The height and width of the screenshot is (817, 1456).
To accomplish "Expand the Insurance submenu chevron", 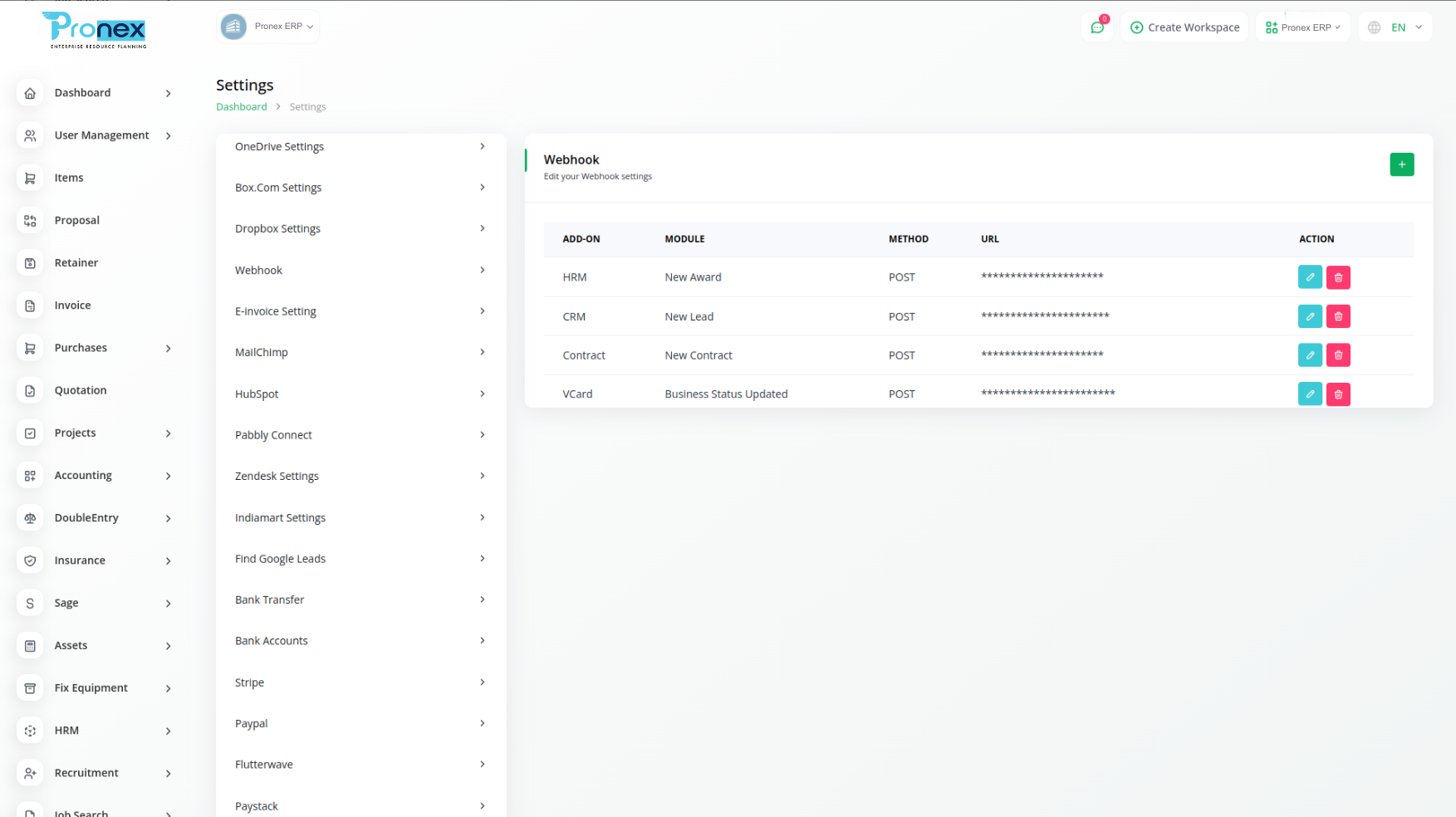I will 169,561.
